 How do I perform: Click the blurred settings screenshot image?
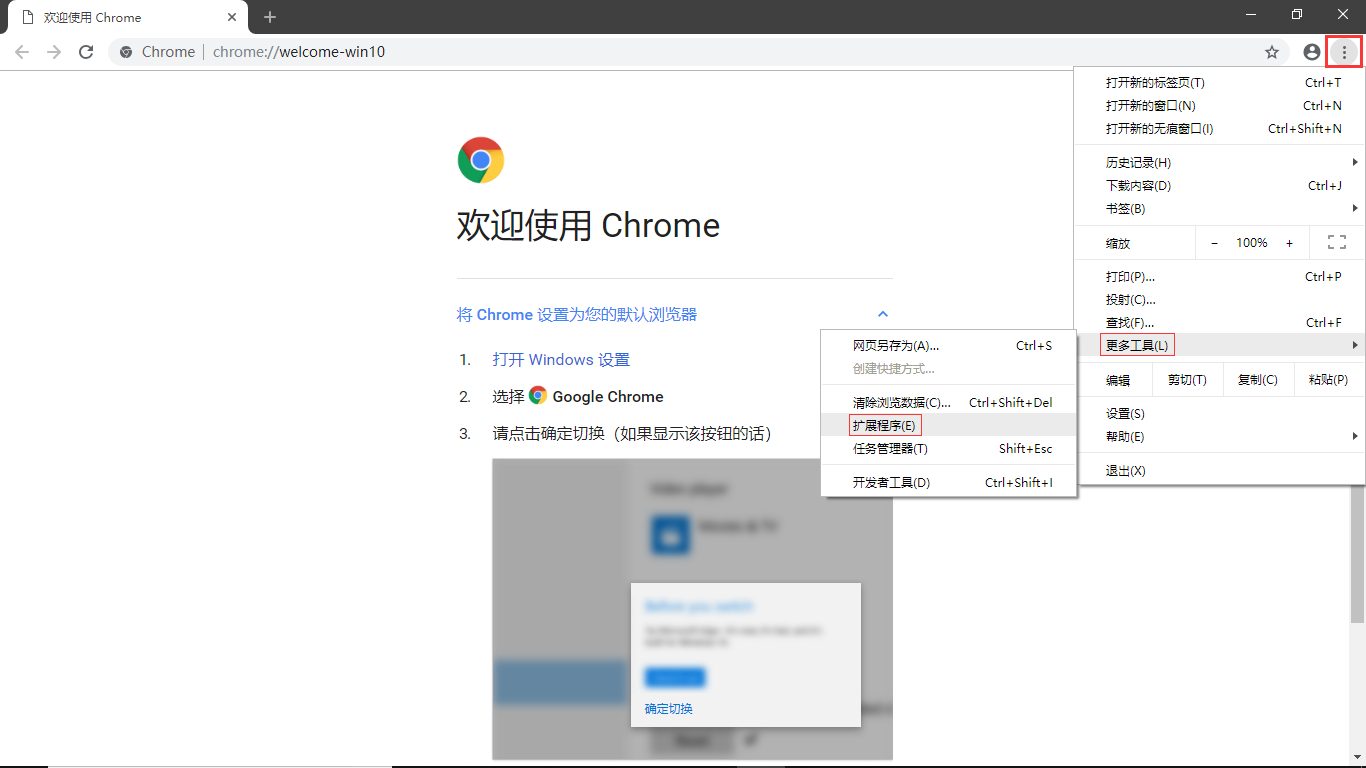692,609
